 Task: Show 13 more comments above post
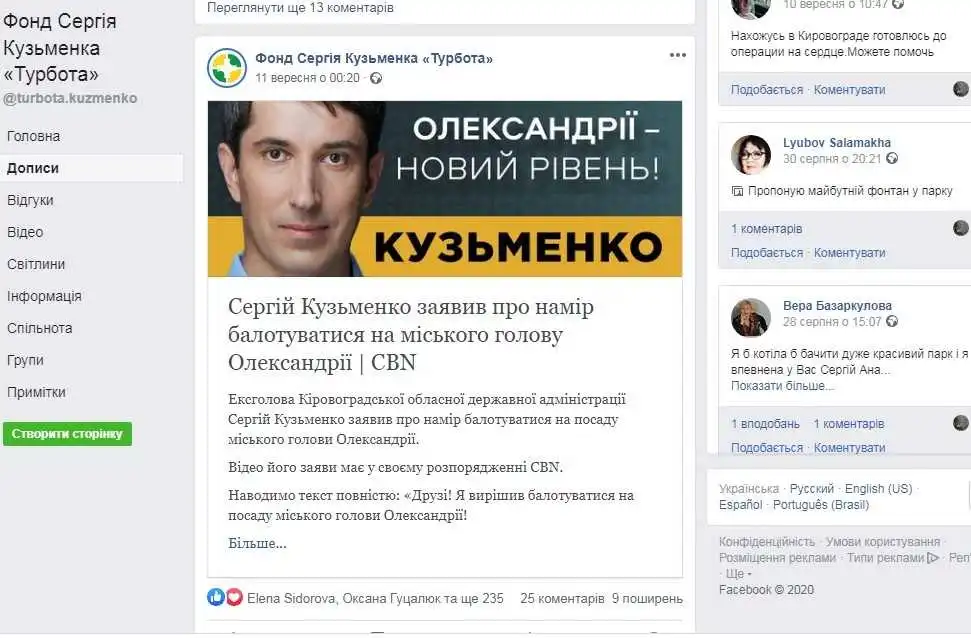pos(300,8)
